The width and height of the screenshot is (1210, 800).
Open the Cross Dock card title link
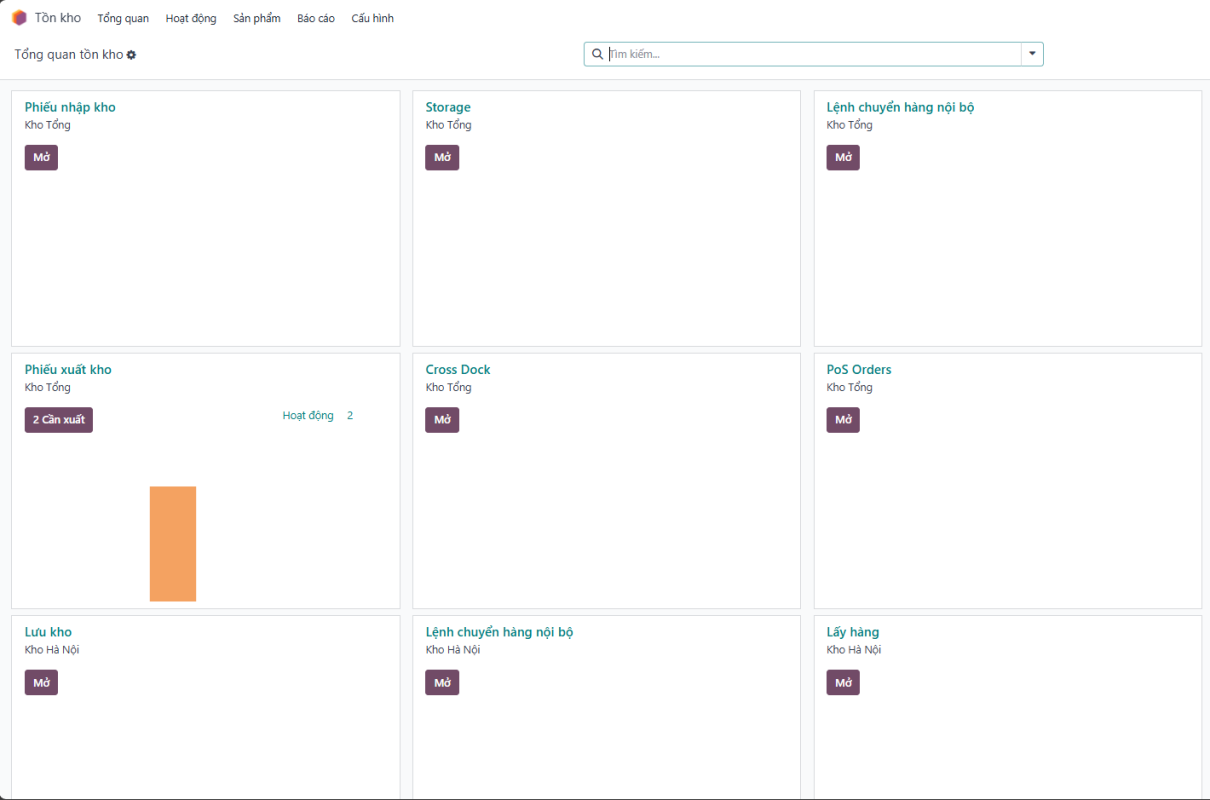click(x=458, y=370)
